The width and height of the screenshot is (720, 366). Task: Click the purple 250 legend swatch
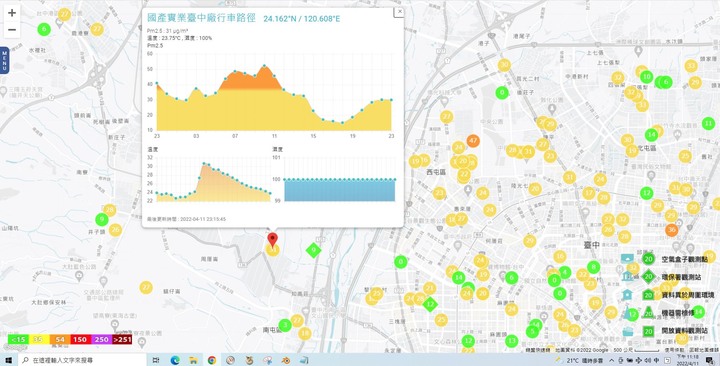(101, 340)
